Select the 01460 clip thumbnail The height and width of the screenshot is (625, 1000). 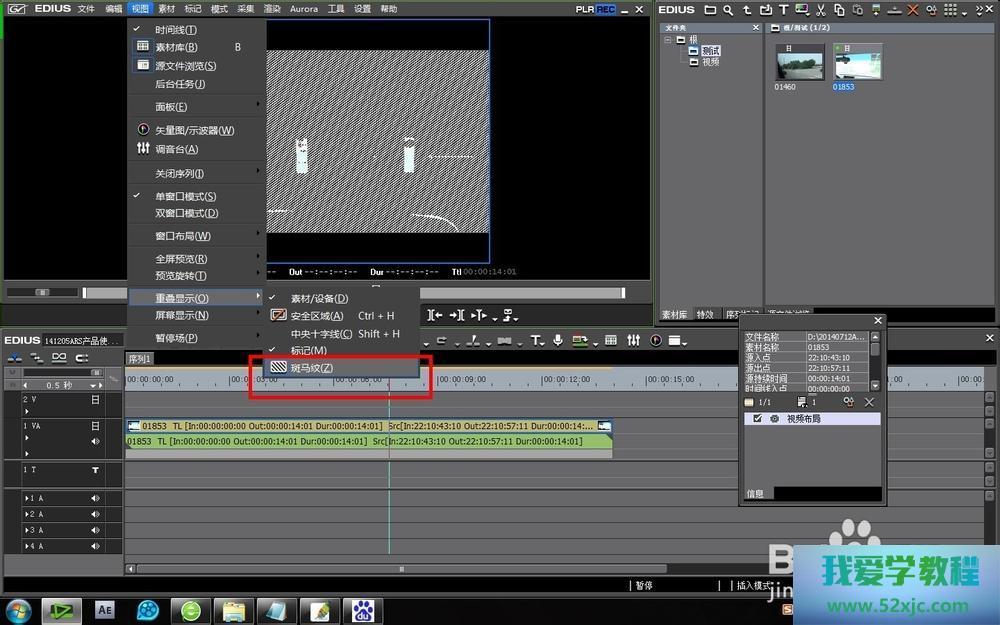click(x=798, y=63)
